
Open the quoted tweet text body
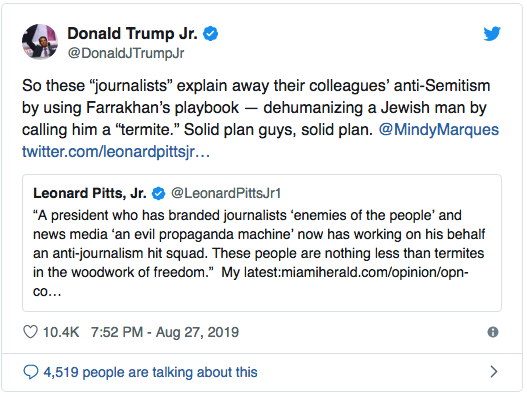pos(259,253)
